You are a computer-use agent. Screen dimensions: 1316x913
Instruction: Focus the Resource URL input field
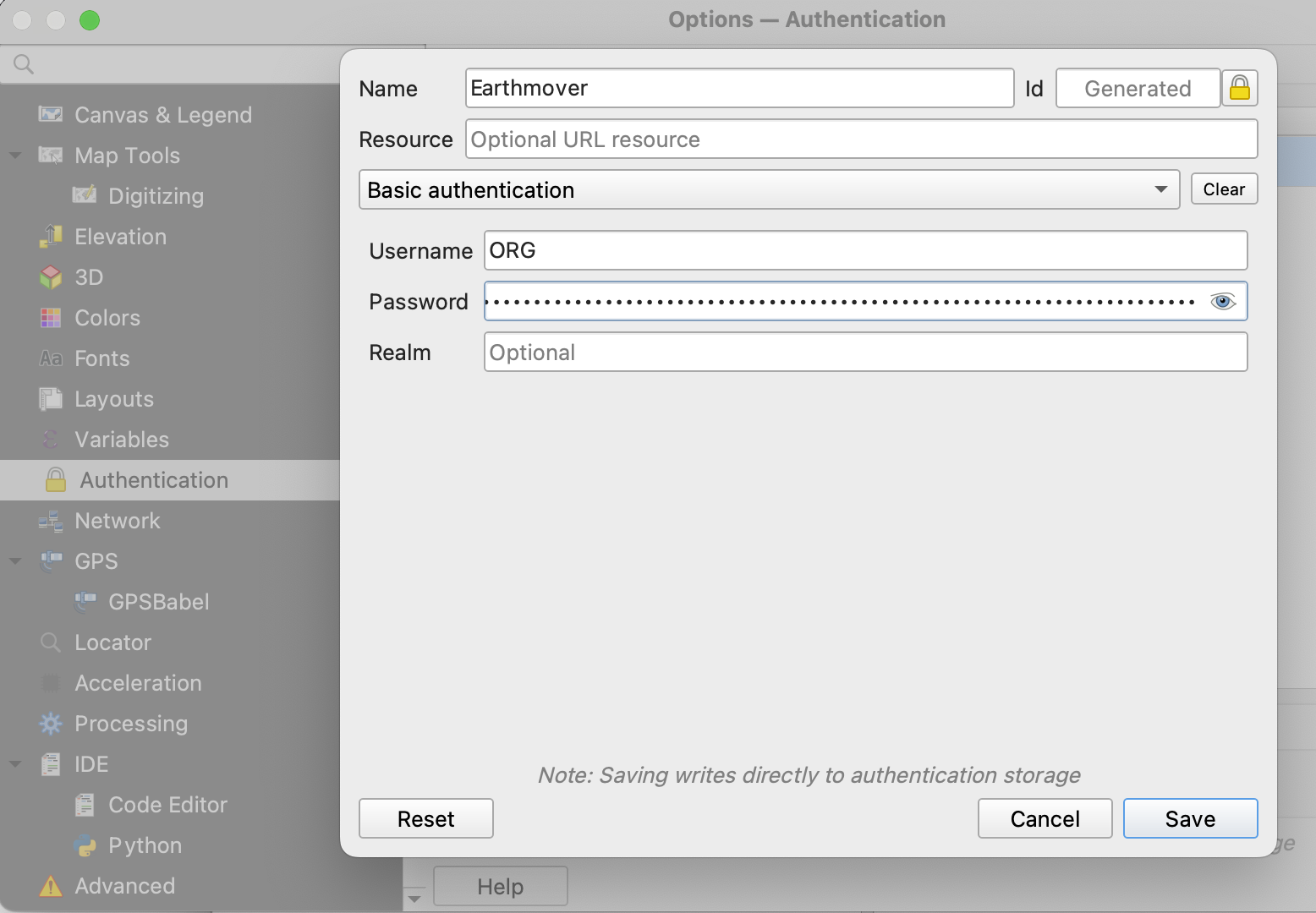(860, 139)
